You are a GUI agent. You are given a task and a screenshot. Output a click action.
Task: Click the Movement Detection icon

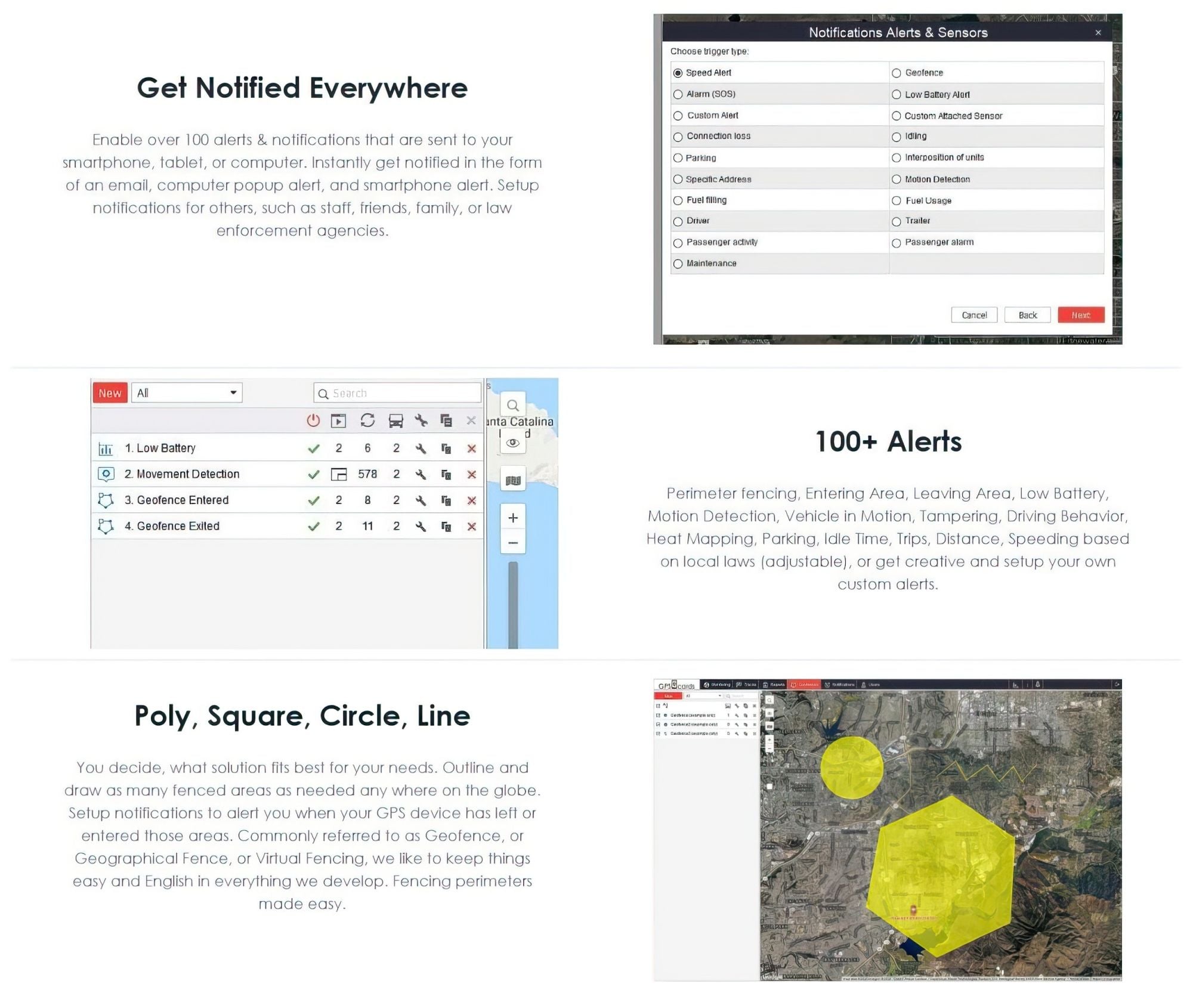tap(106, 474)
